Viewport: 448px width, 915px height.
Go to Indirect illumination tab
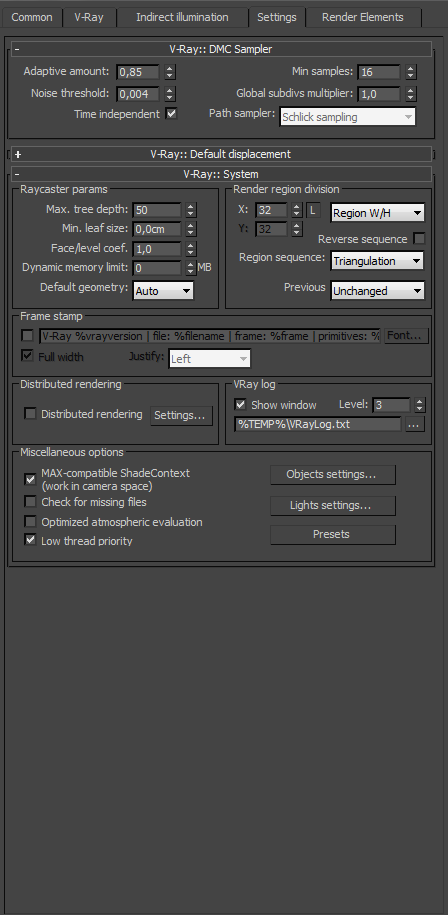(x=182, y=17)
